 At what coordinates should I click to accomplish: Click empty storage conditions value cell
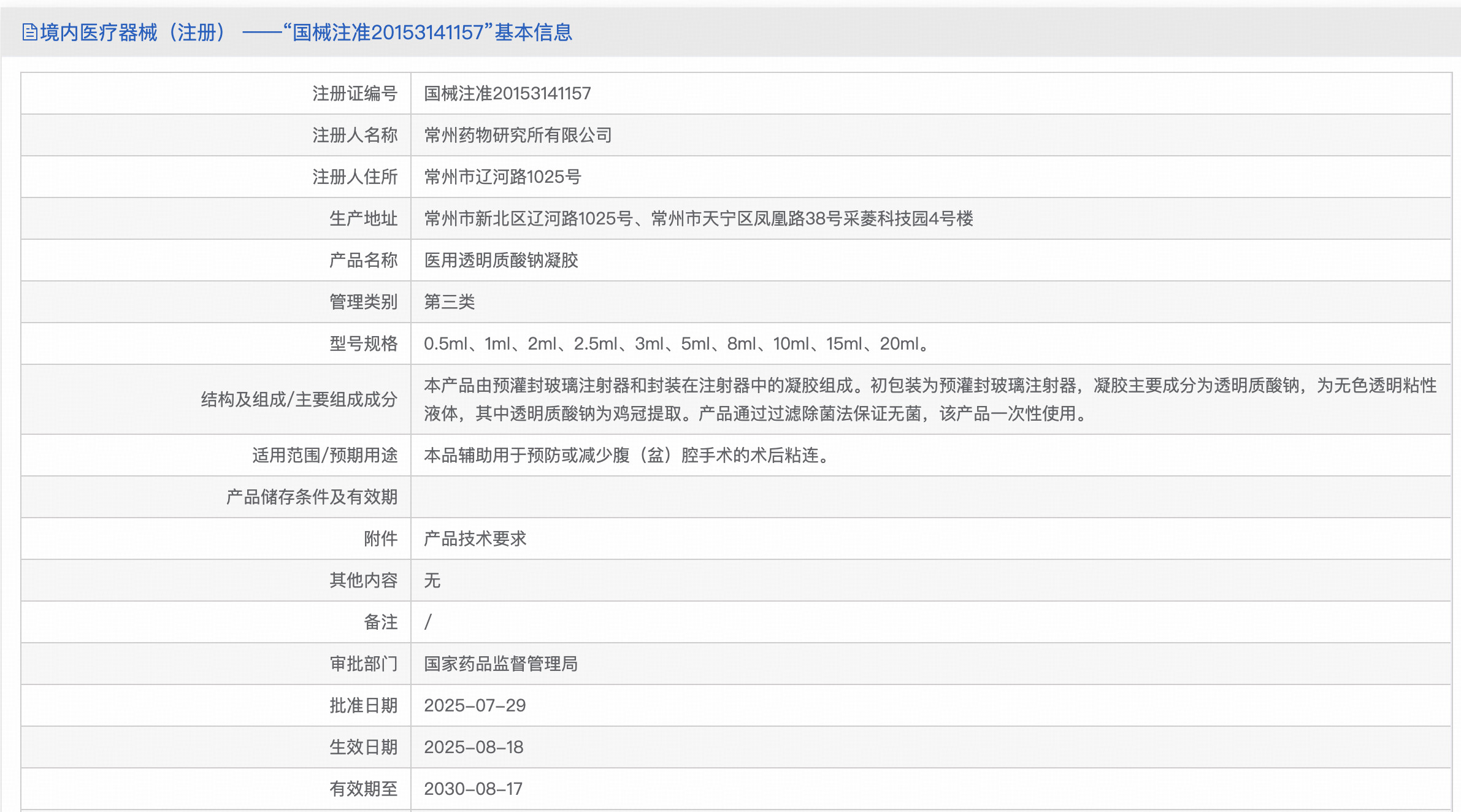coord(930,497)
